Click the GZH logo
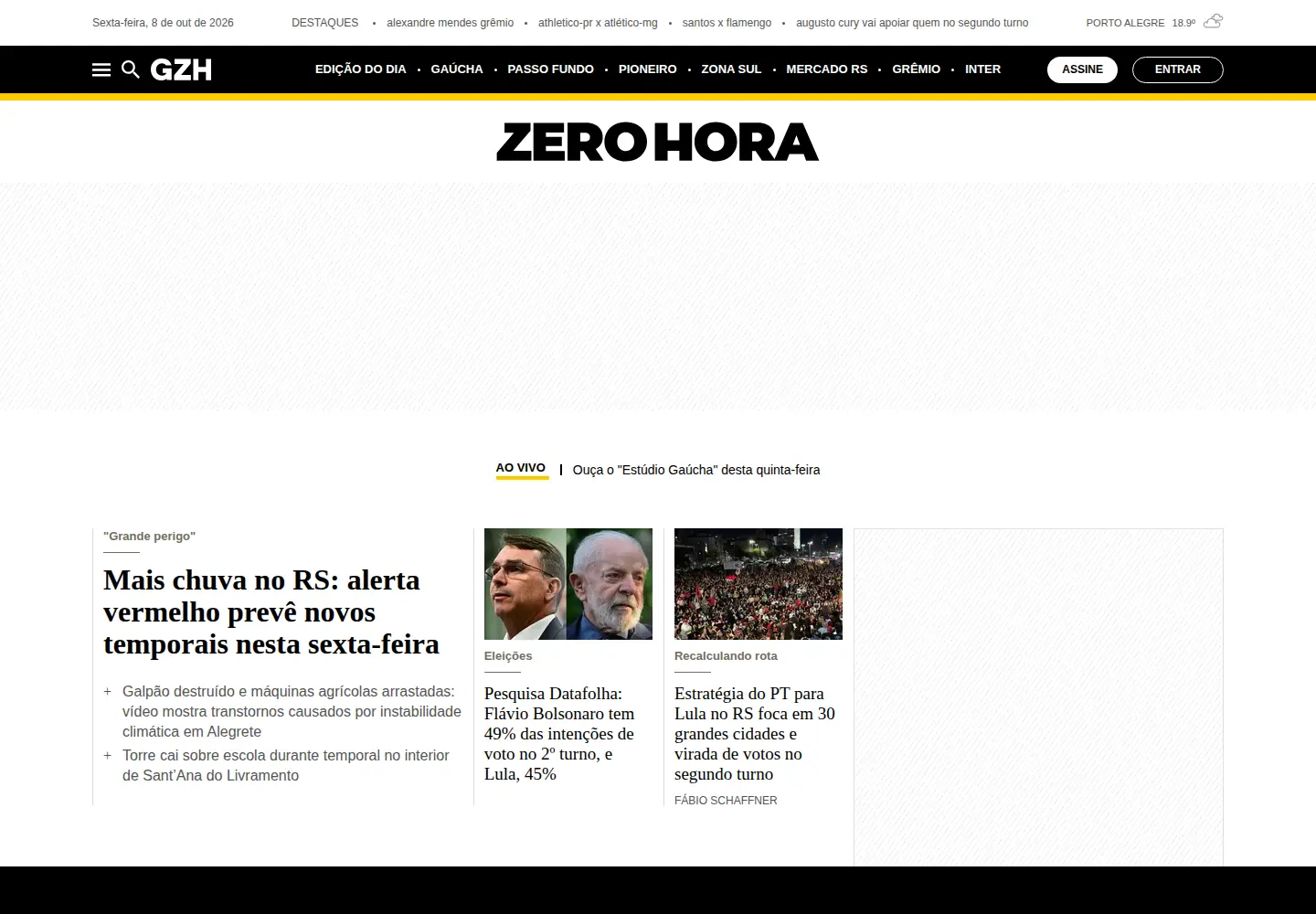 point(181,69)
